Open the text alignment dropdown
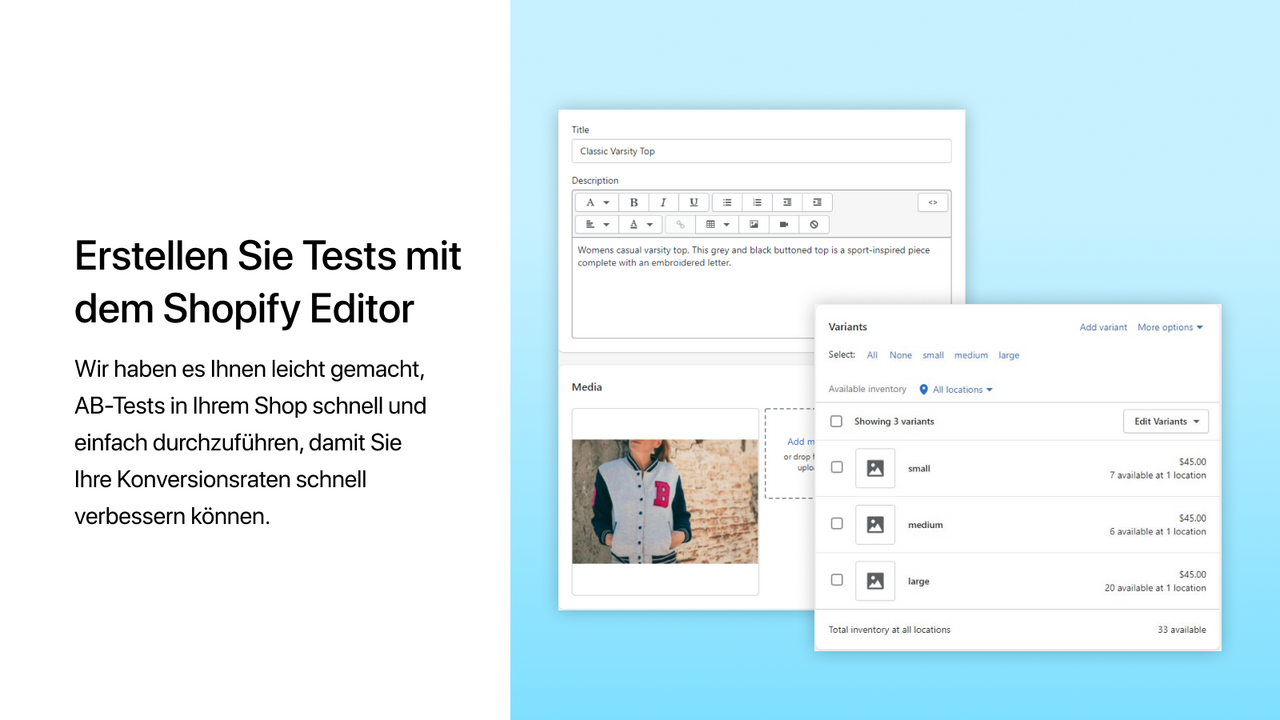 (x=598, y=225)
